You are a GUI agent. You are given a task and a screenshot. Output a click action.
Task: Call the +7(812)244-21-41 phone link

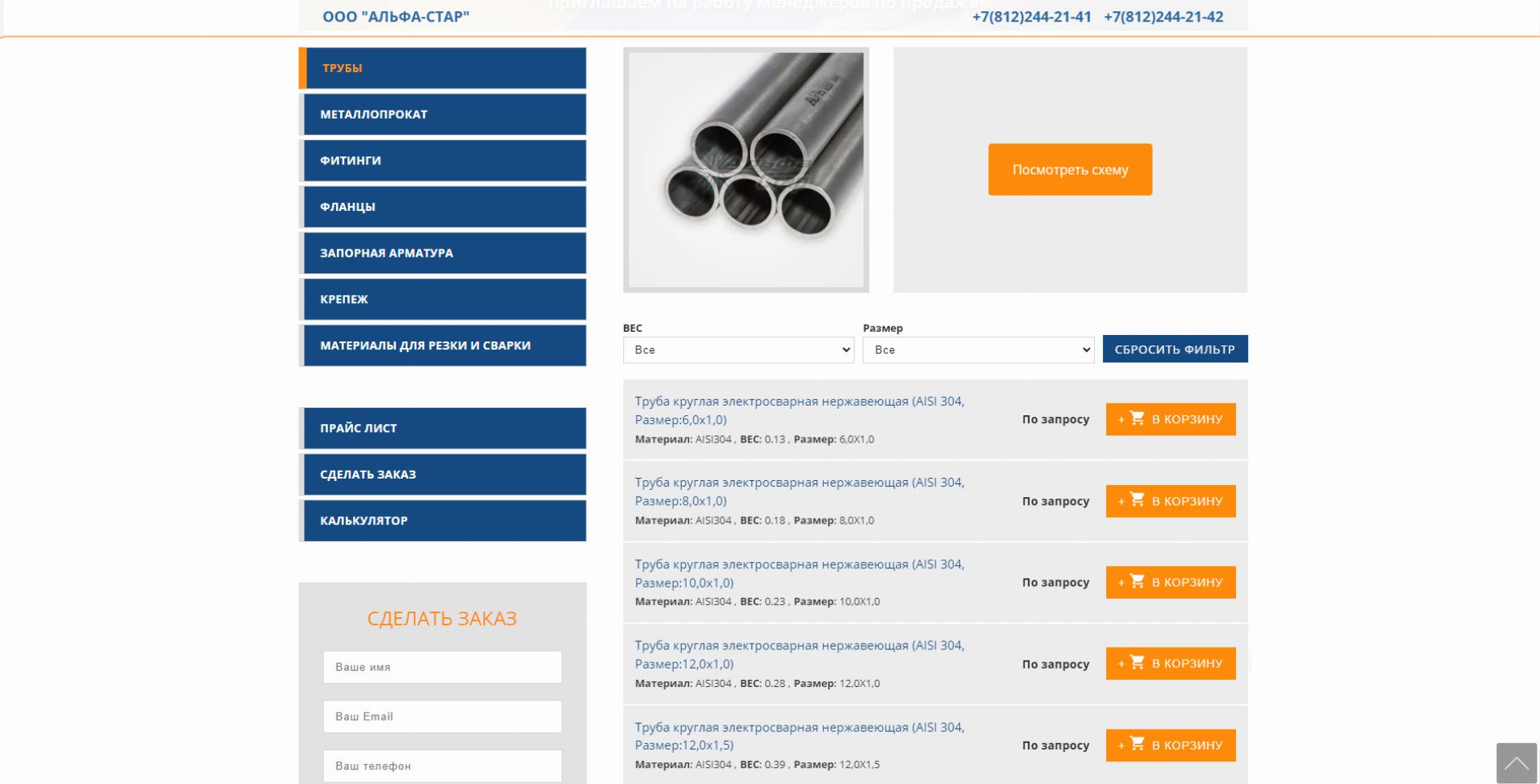1031,17
